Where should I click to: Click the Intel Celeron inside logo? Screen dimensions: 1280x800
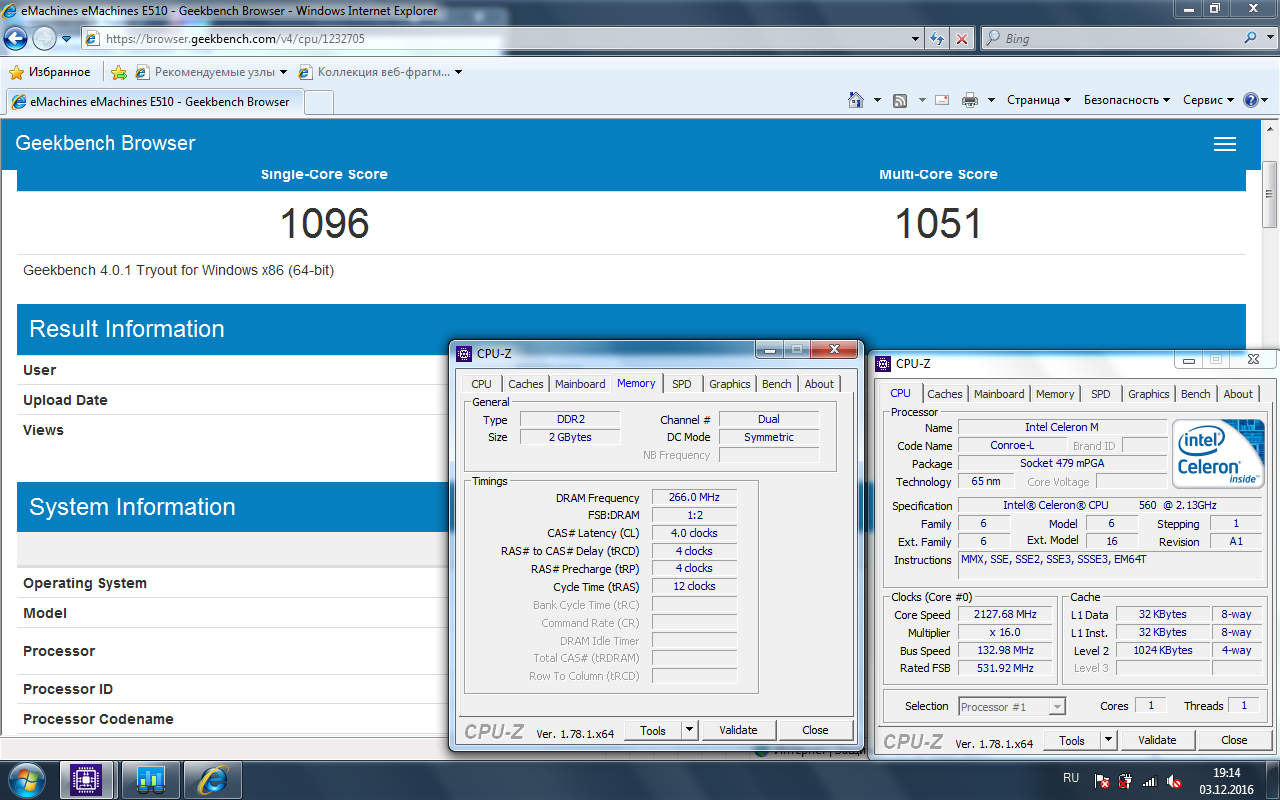point(1218,454)
